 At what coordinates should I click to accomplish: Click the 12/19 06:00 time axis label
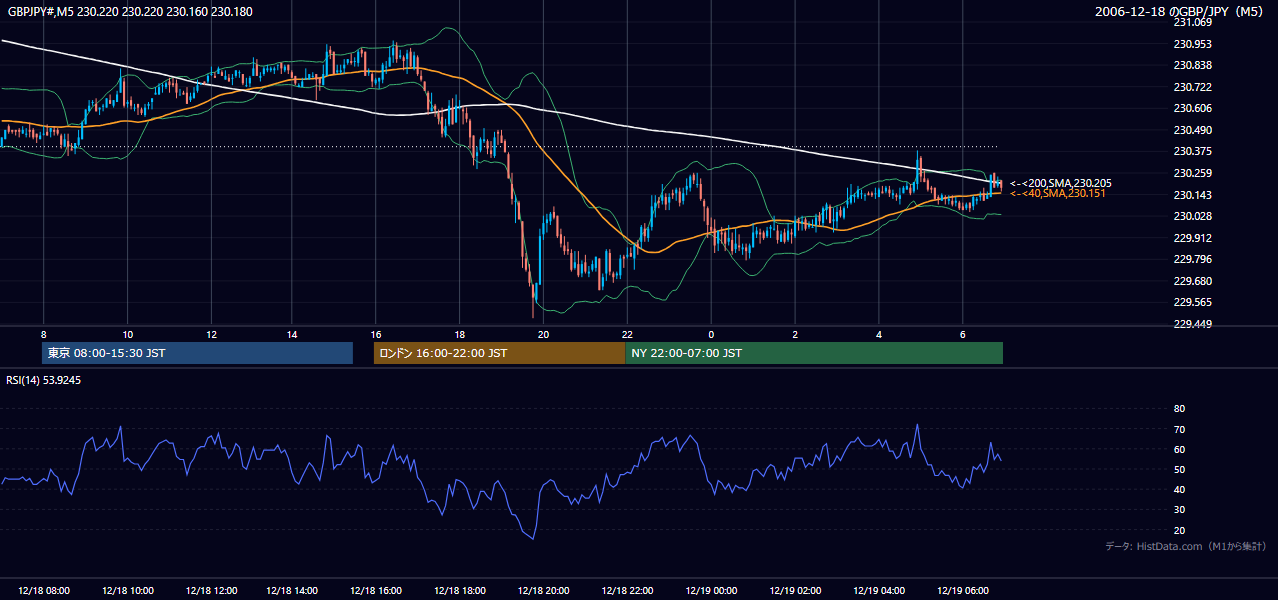point(962,591)
